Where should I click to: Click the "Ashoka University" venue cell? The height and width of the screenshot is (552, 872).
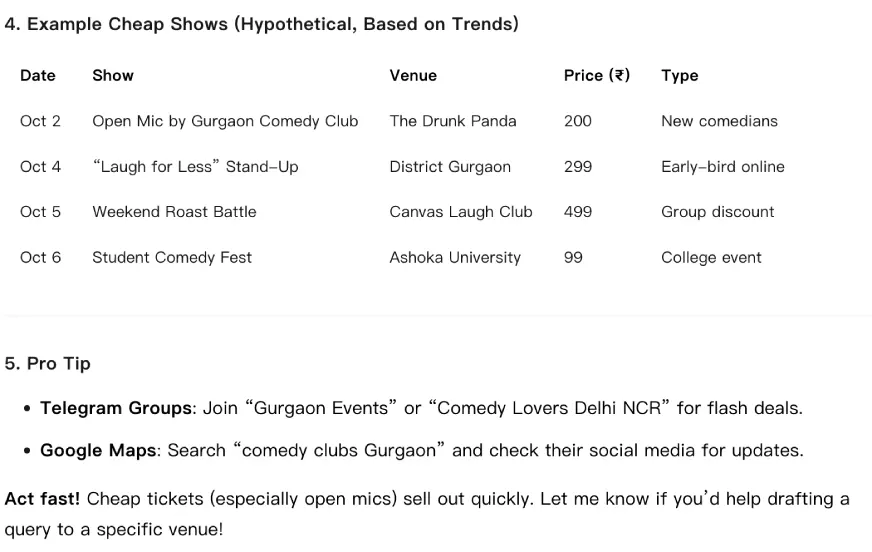pyautogui.click(x=455, y=257)
